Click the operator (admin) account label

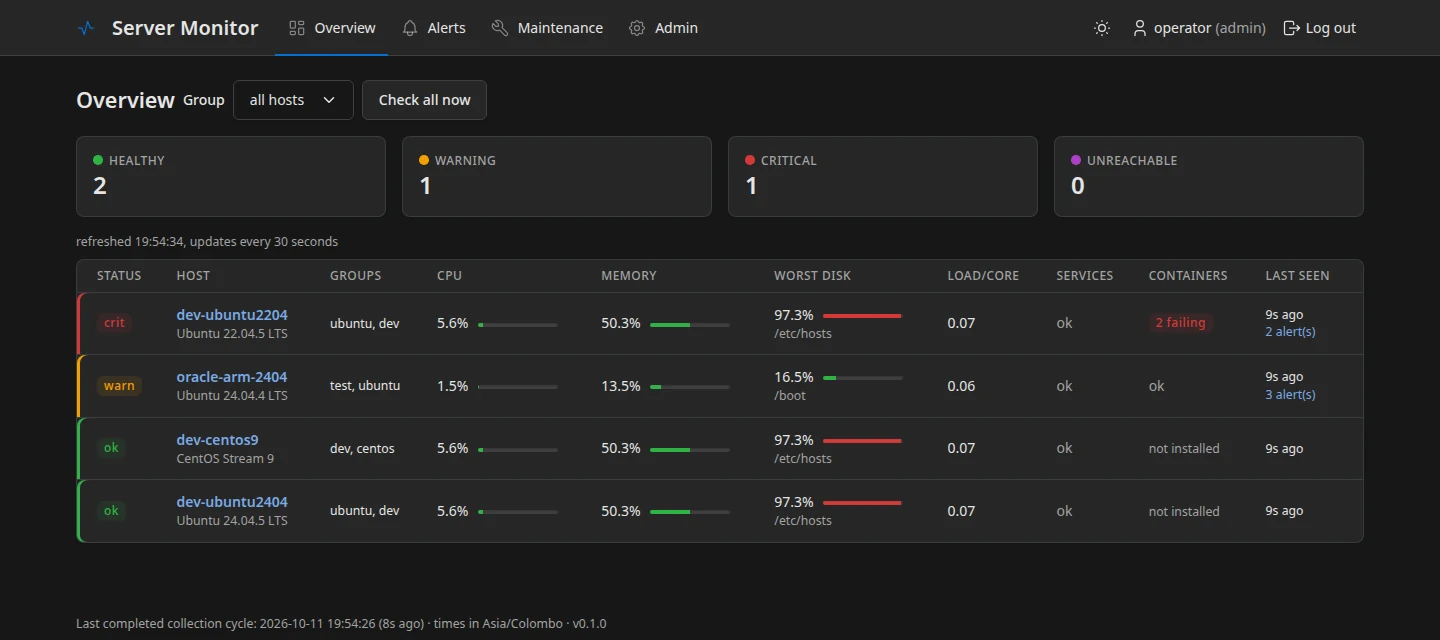tap(1210, 28)
